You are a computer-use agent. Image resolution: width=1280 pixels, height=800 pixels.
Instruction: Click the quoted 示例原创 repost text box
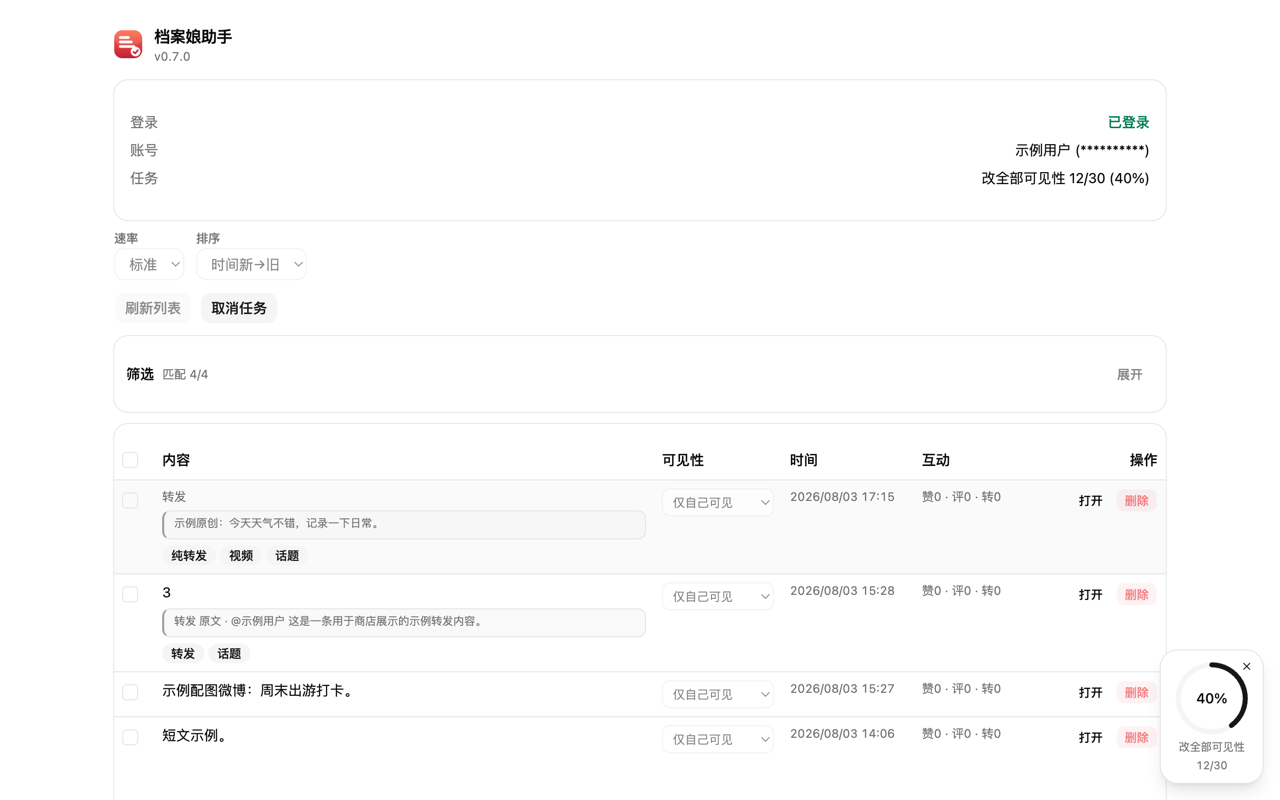pos(404,524)
